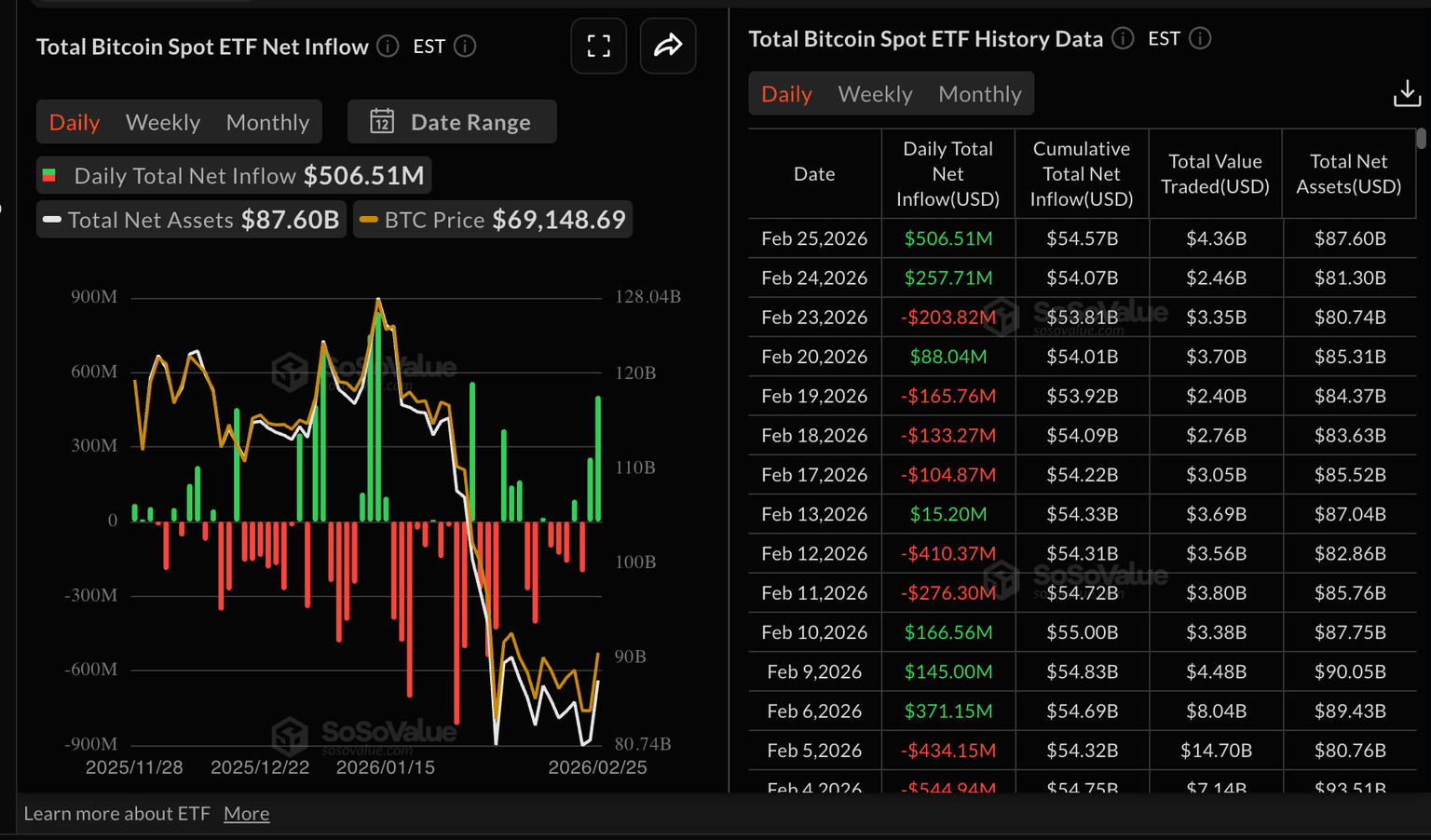Download the ETF history data

pyautogui.click(x=1407, y=93)
